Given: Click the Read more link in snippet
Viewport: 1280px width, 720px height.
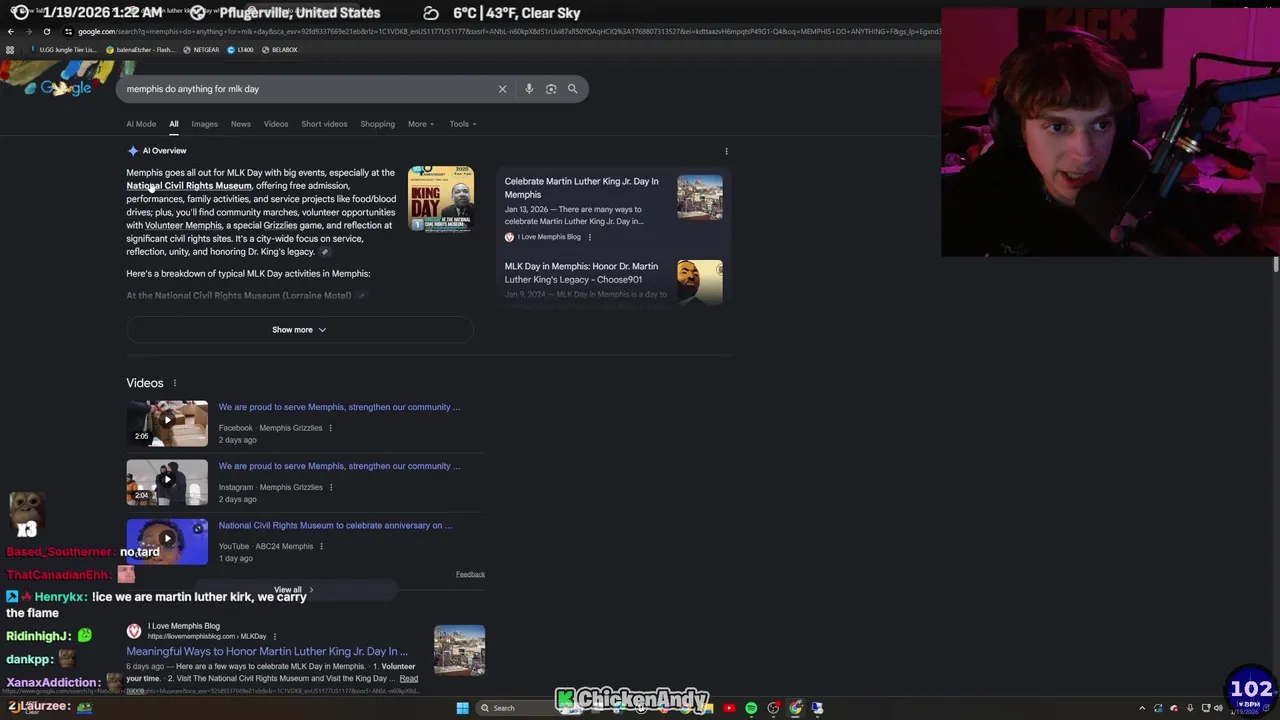Looking at the screenshot, I should pos(409,679).
